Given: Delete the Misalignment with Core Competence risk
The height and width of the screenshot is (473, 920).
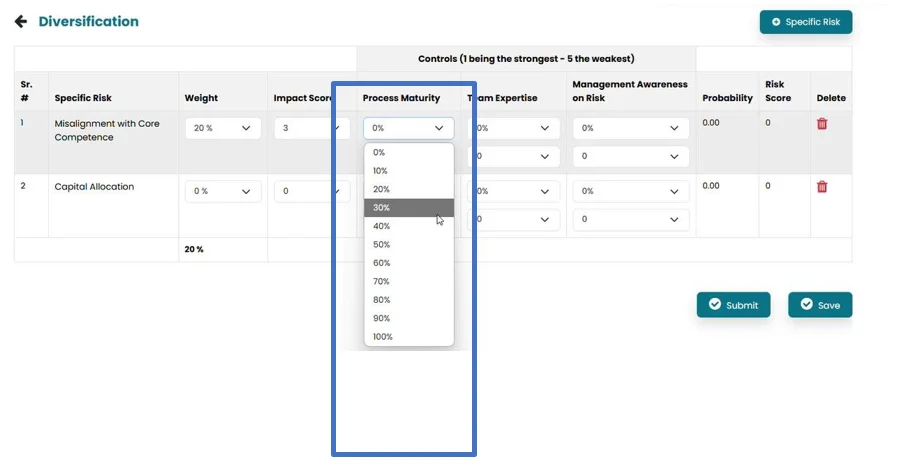Looking at the screenshot, I should 822,124.
